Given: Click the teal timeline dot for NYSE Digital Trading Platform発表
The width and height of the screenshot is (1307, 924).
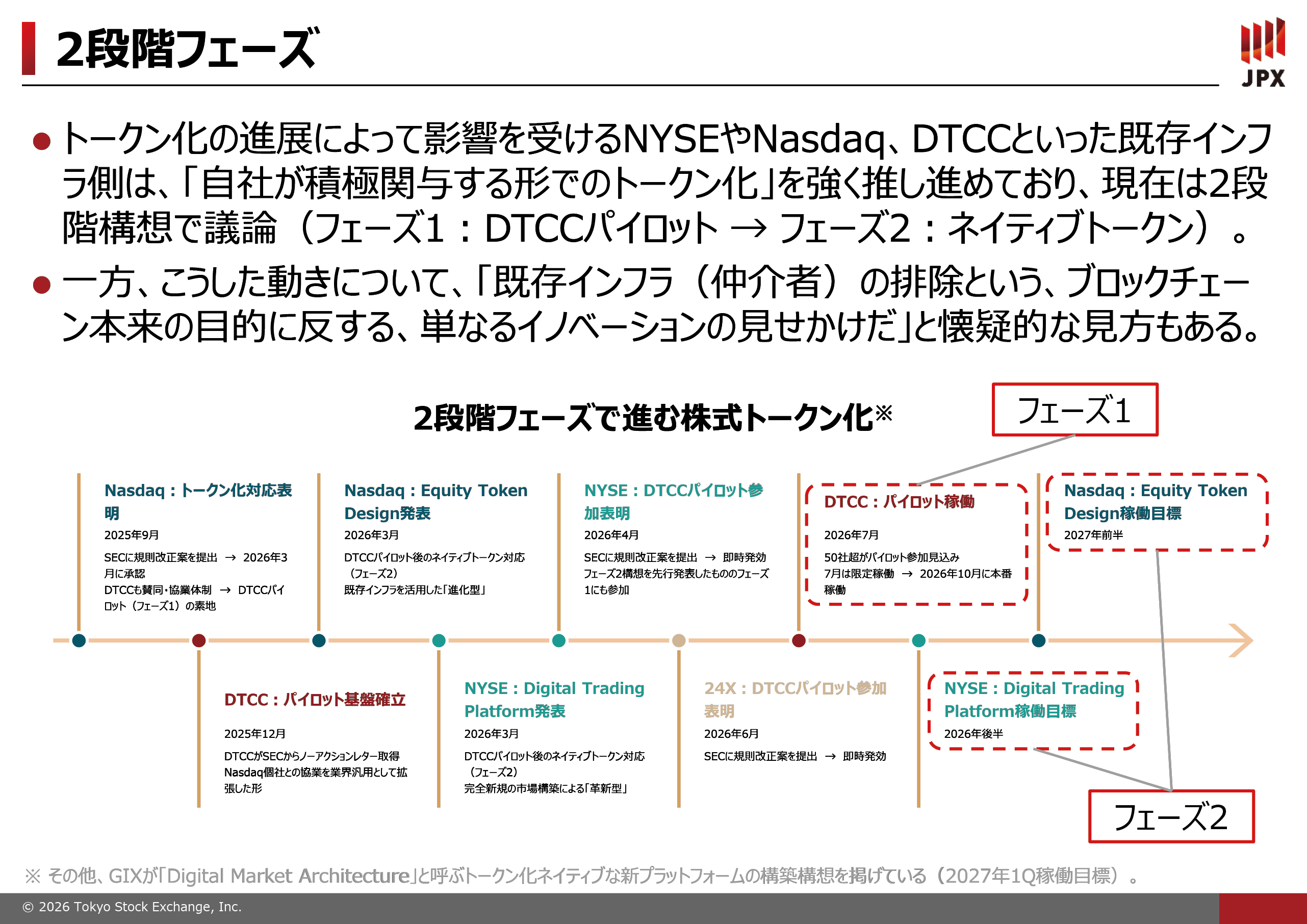Looking at the screenshot, I should [x=439, y=640].
